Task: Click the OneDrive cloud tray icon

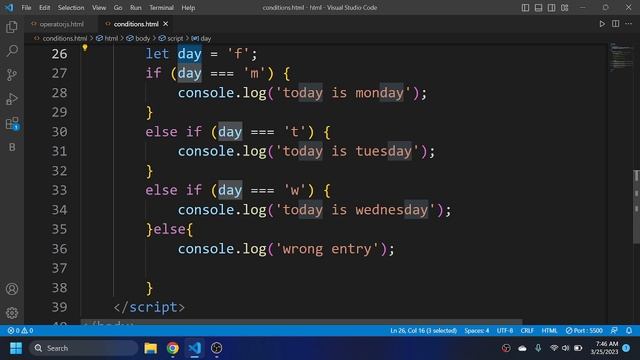Action: pos(522,348)
